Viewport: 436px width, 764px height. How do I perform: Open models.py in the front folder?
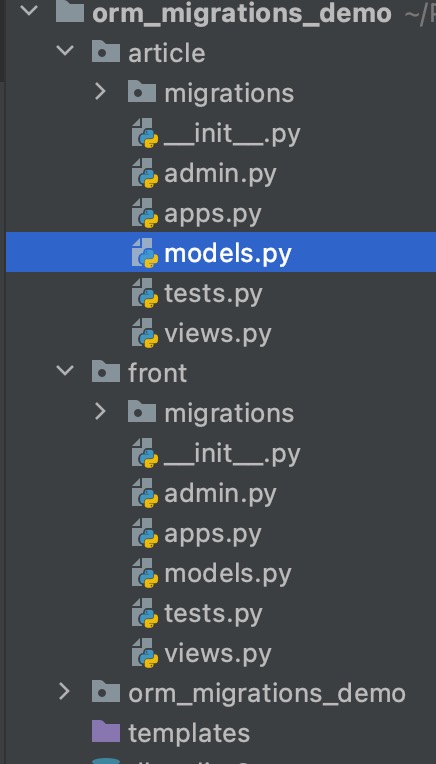227,574
